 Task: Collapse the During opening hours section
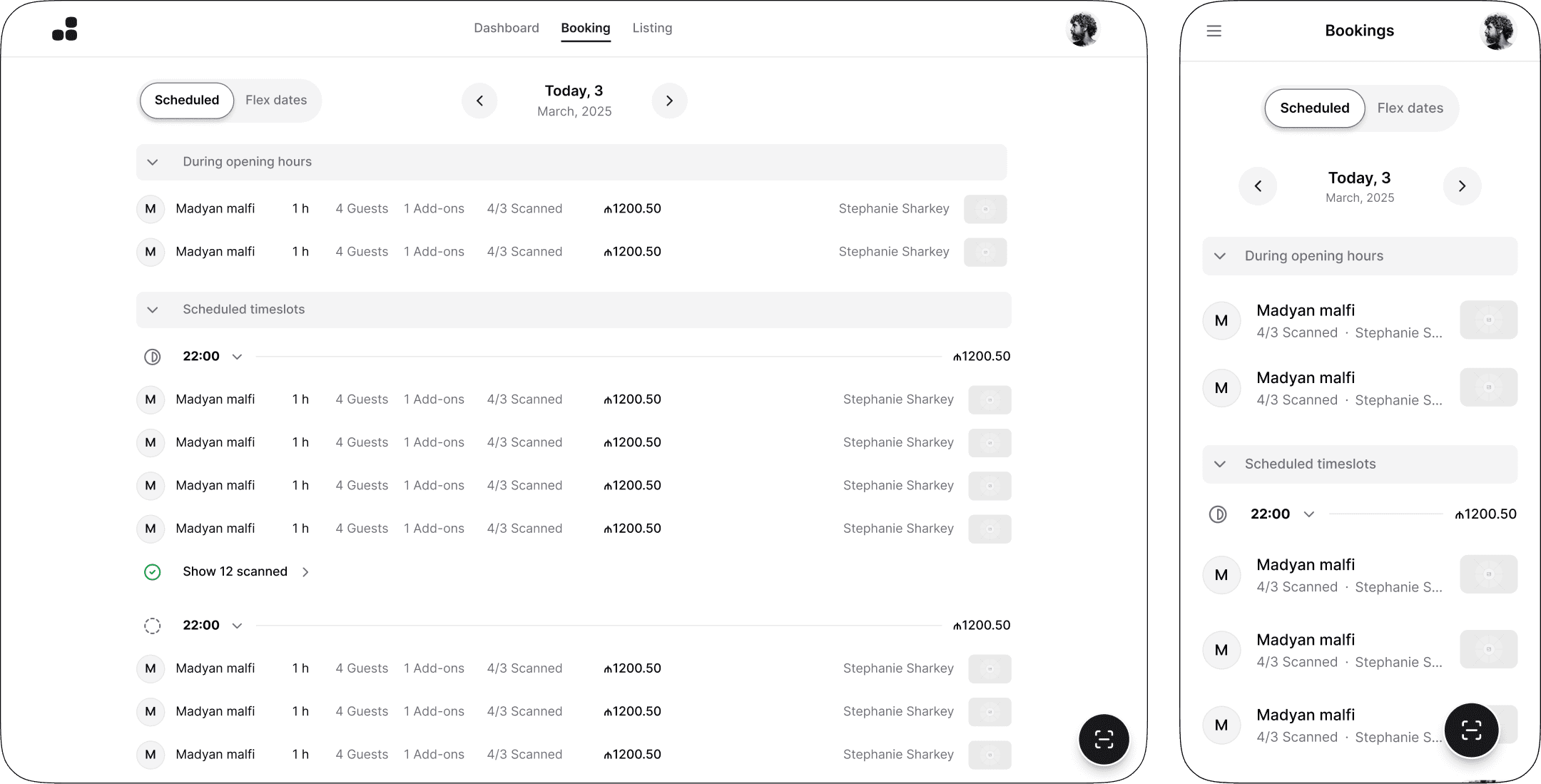click(x=152, y=162)
